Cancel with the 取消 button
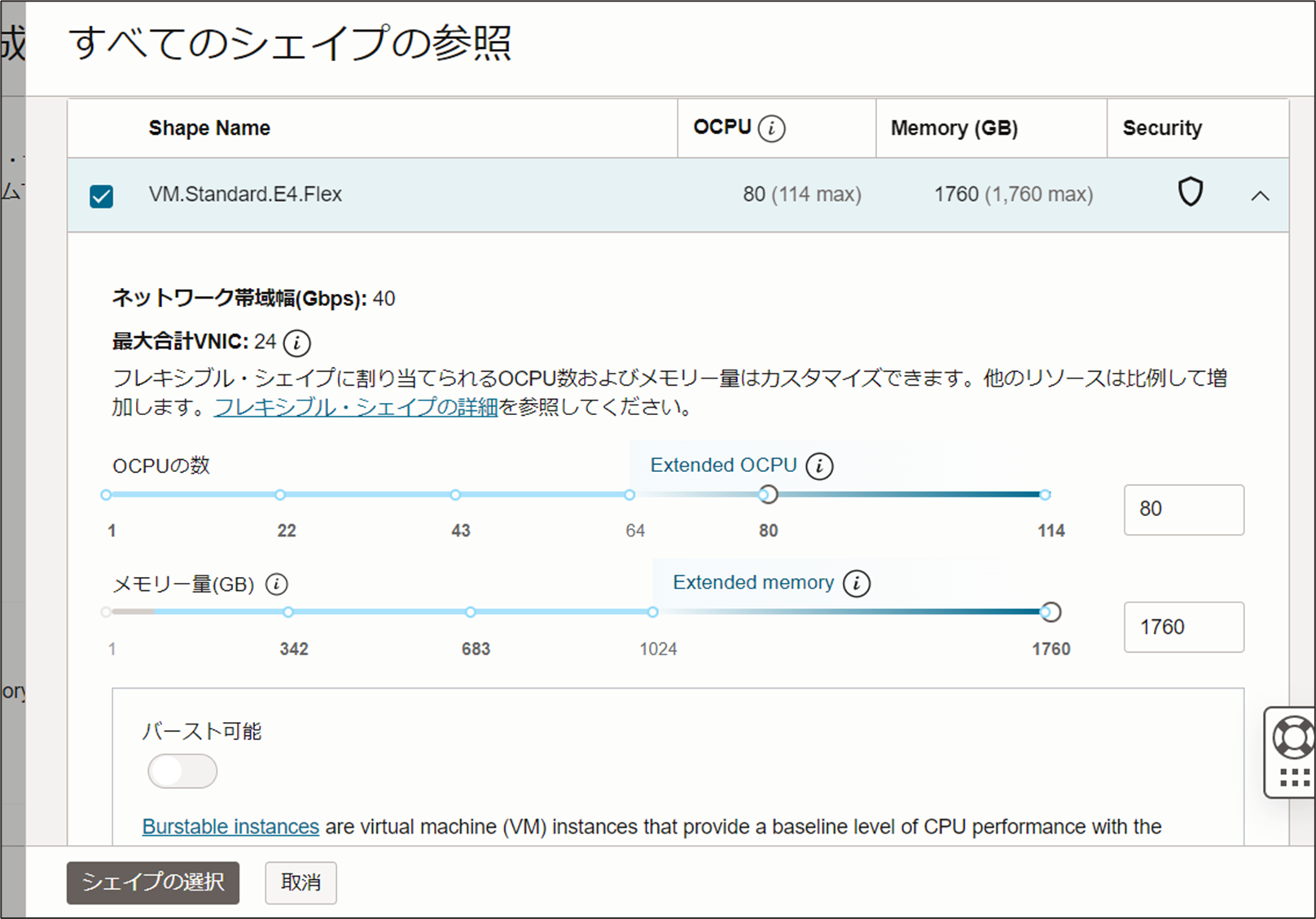Image resolution: width=1316 pixels, height=919 pixels. click(x=300, y=882)
